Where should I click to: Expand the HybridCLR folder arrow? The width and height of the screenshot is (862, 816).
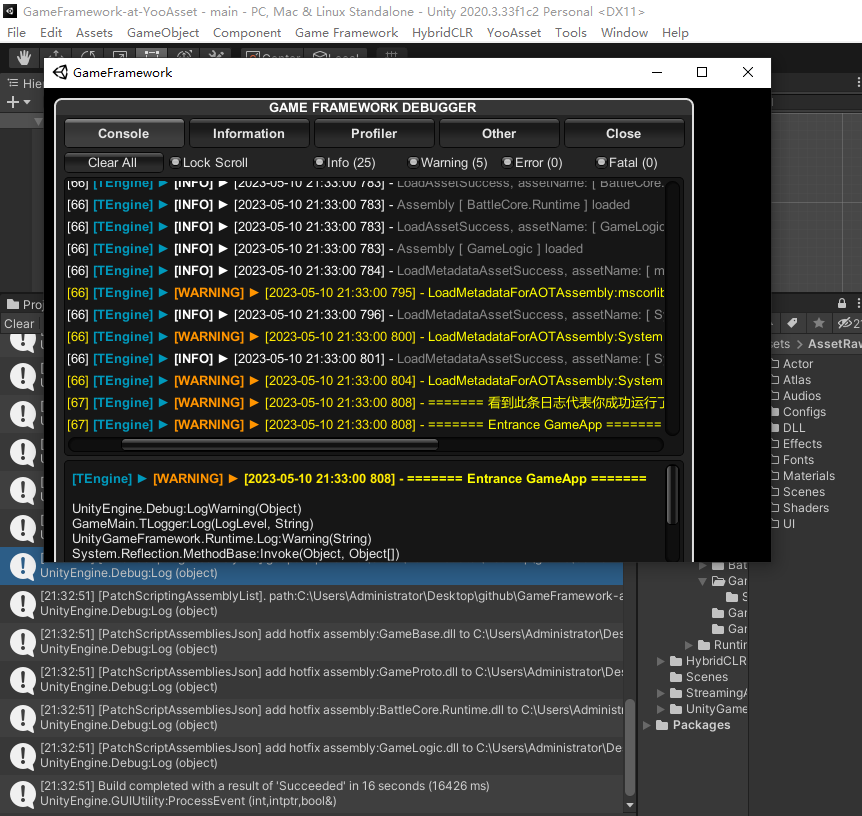(661, 661)
